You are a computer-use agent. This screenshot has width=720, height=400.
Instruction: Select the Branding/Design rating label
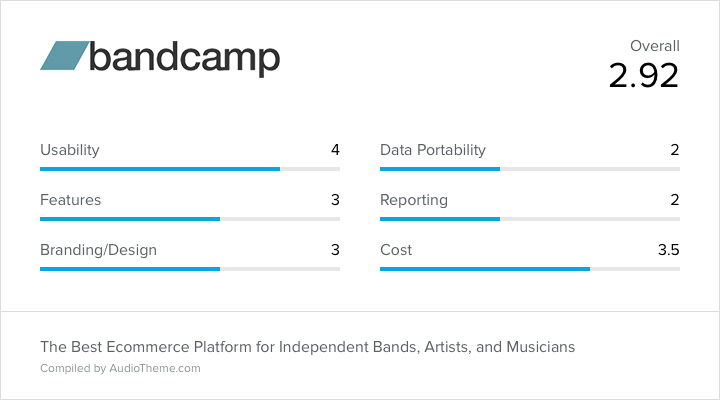(x=98, y=250)
